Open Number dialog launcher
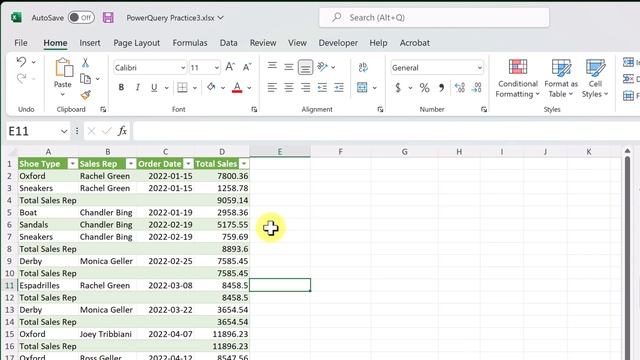 484,109
